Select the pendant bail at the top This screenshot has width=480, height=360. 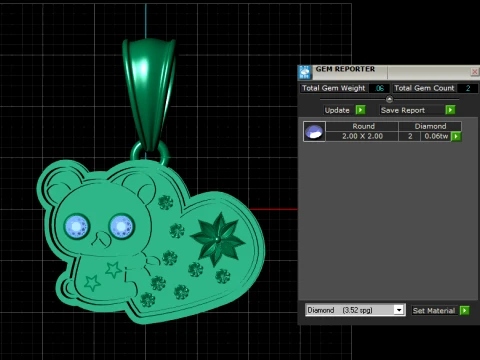click(x=149, y=95)
